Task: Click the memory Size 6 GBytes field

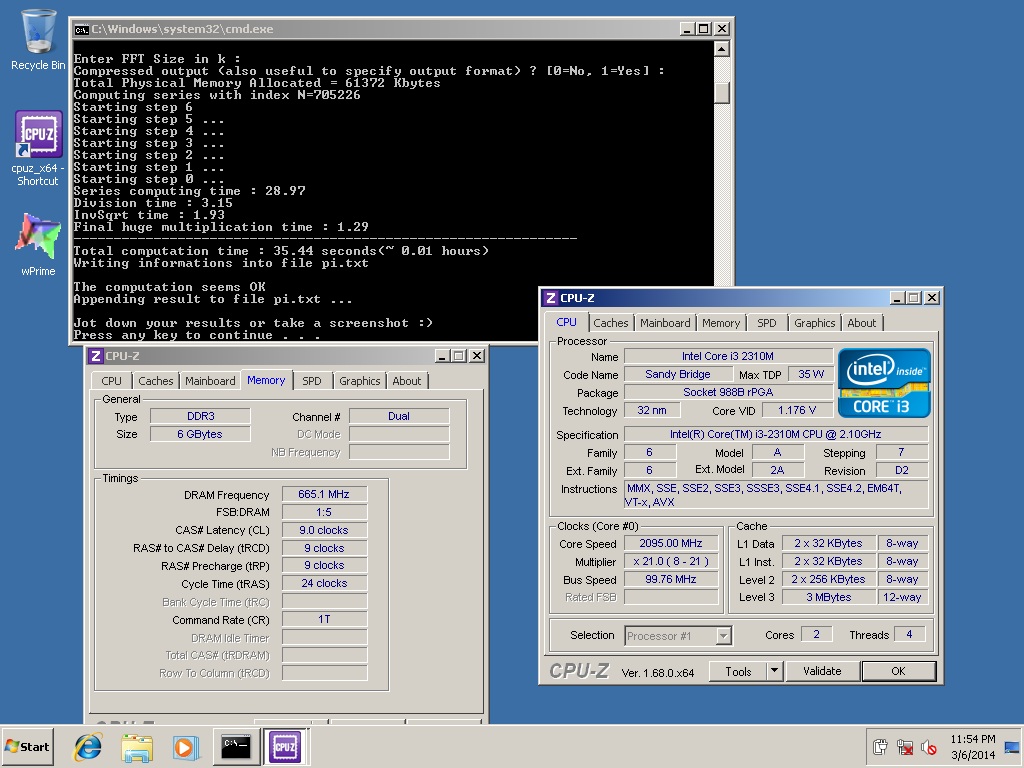Action: click(x=200, y=434)
